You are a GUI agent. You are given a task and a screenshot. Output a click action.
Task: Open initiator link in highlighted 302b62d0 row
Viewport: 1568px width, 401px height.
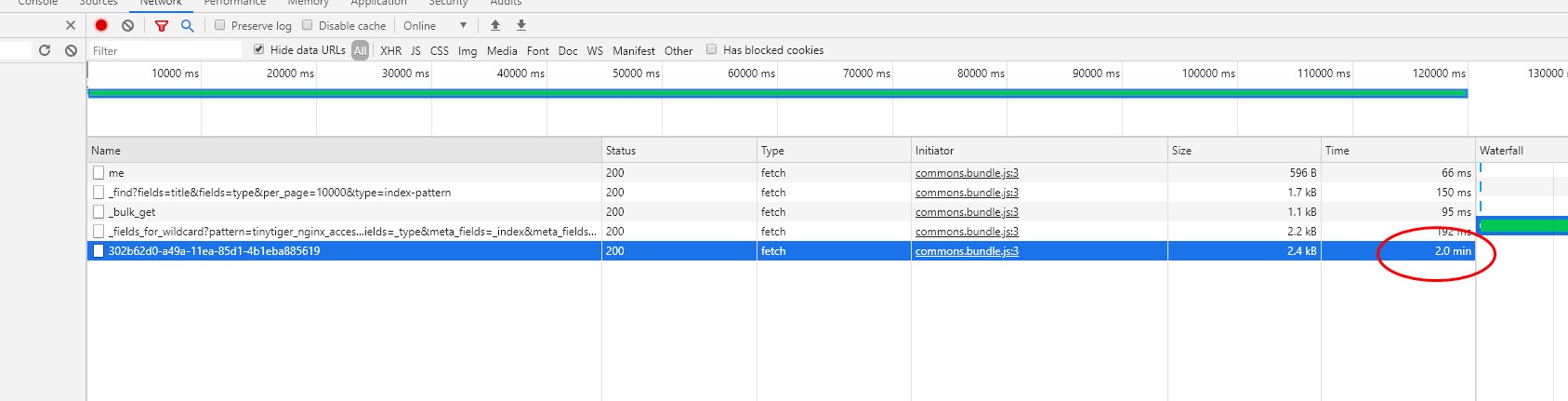(x=967, y=251)
